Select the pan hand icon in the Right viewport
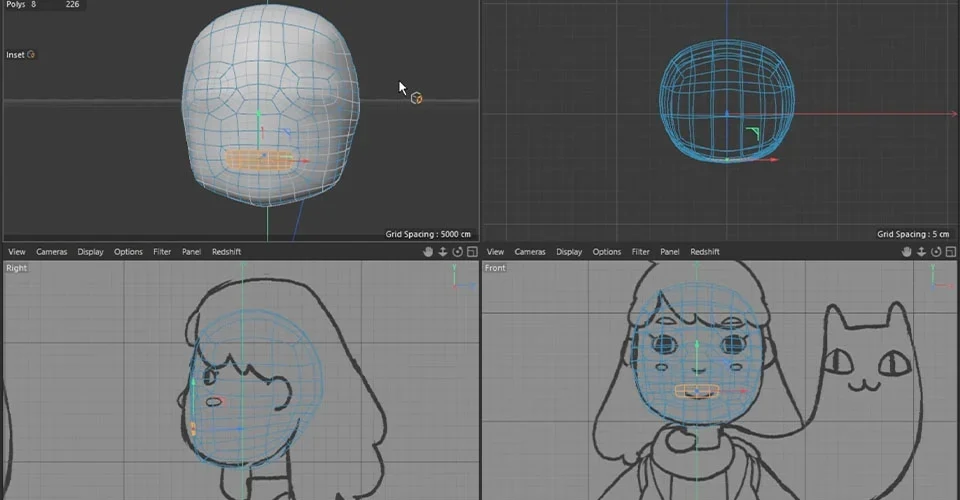This screenshot has height=500, width=960. [x=428, y=252]
